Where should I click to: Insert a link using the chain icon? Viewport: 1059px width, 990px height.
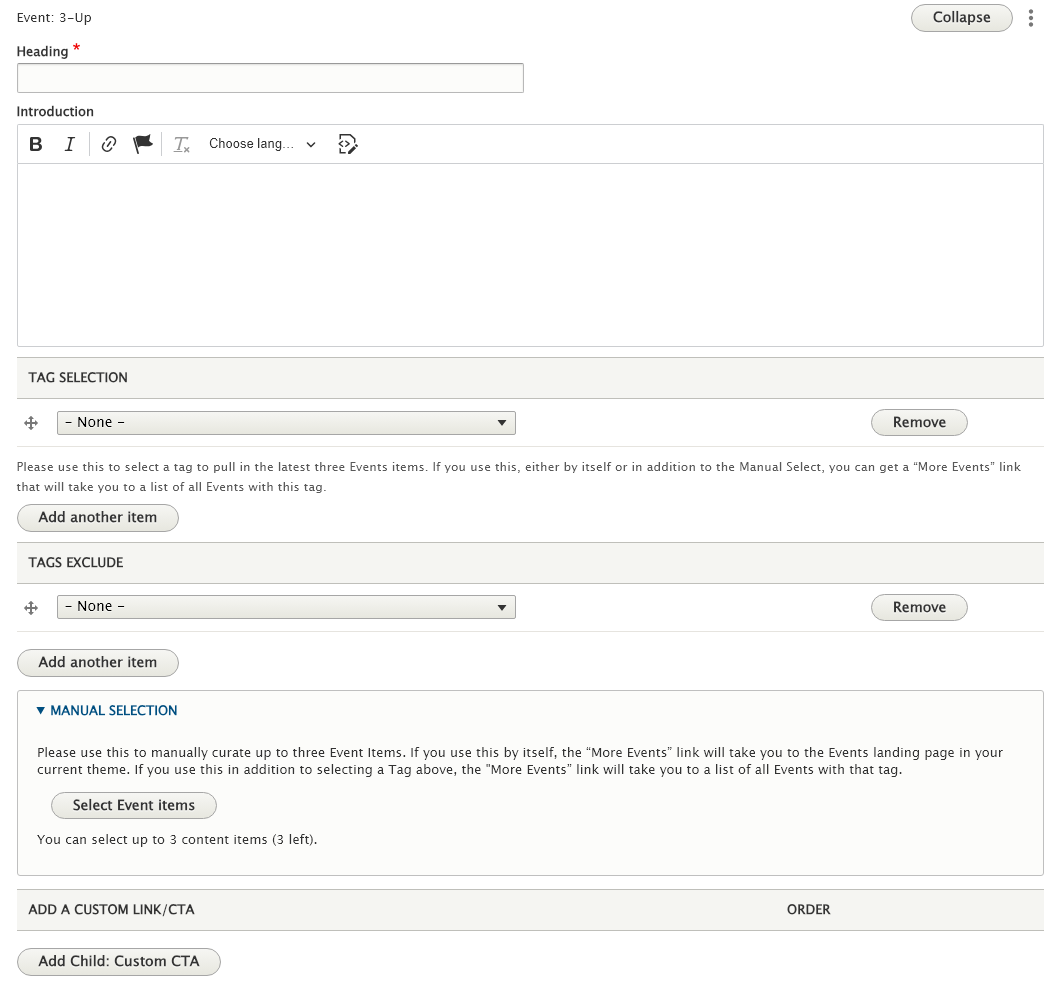109,144
